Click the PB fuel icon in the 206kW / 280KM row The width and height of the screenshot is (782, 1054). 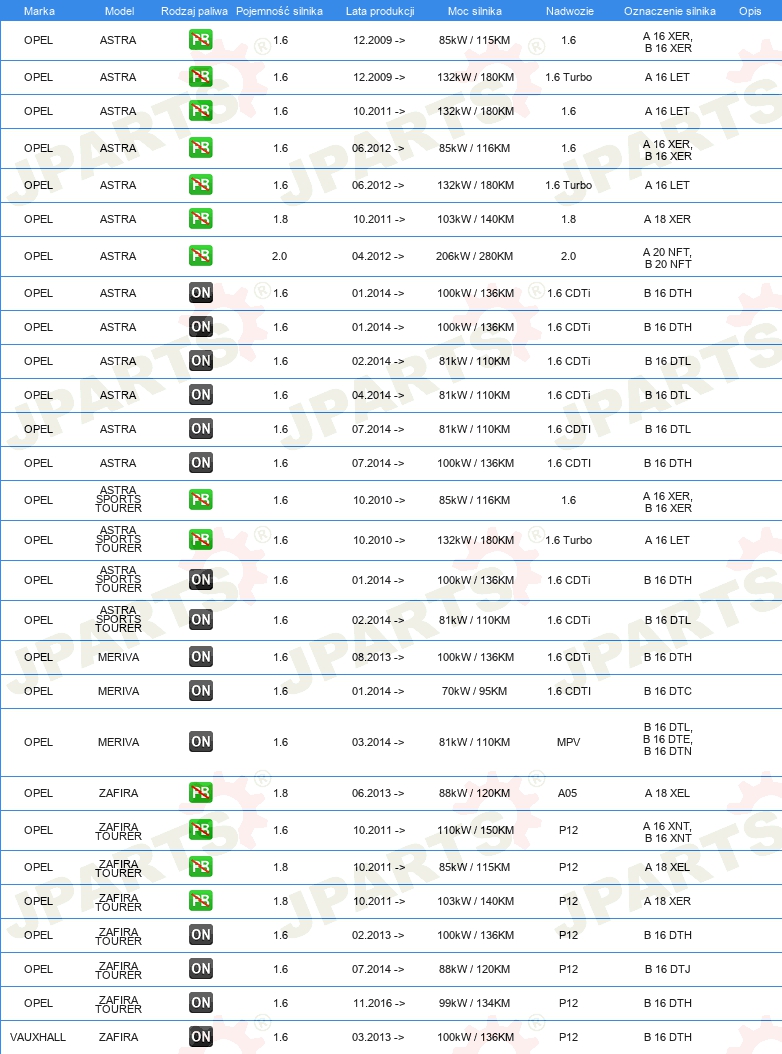(x=200, y=256)
